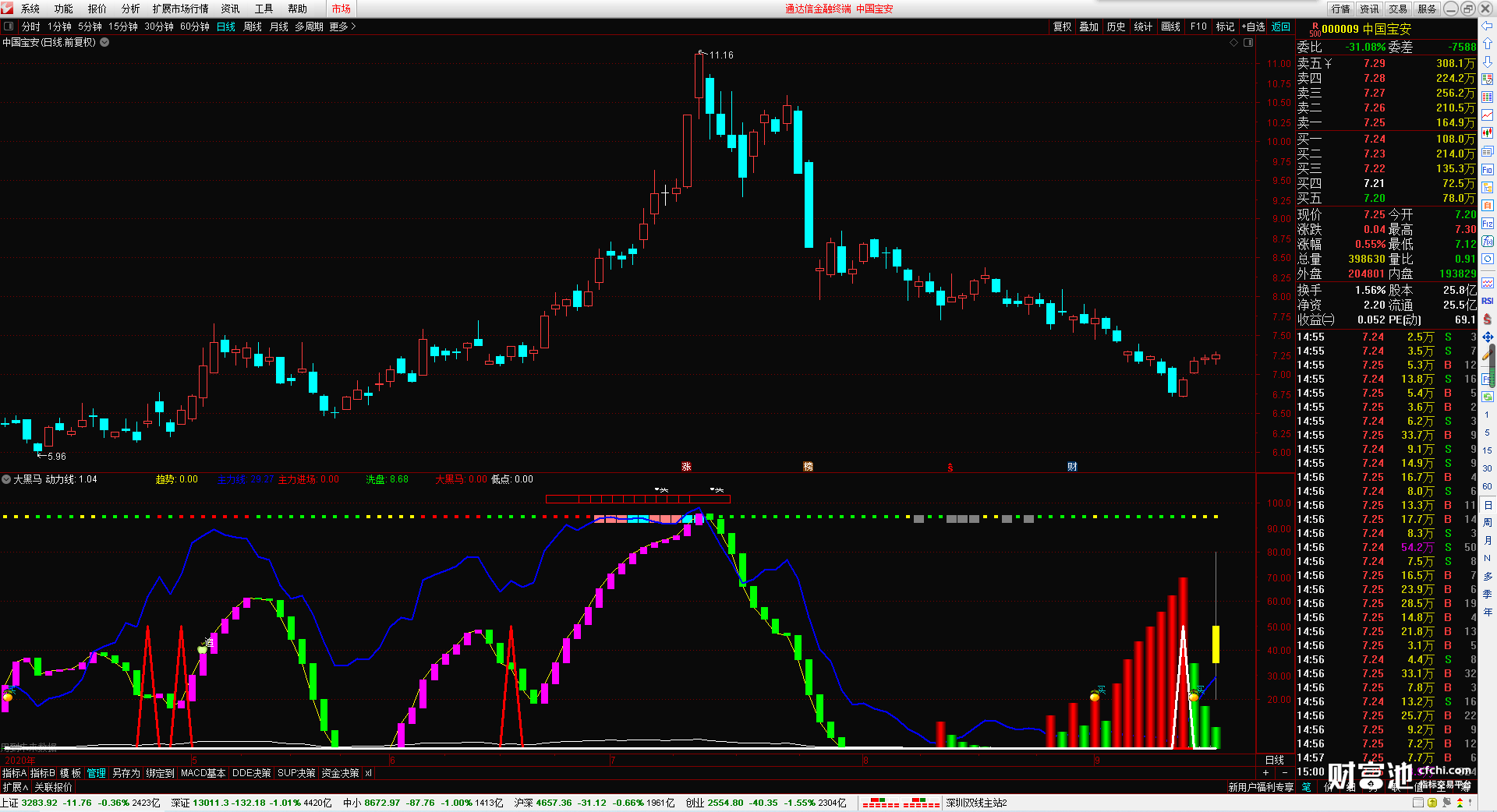Click the blue four-way move icon

click(x=1488, y=337)
